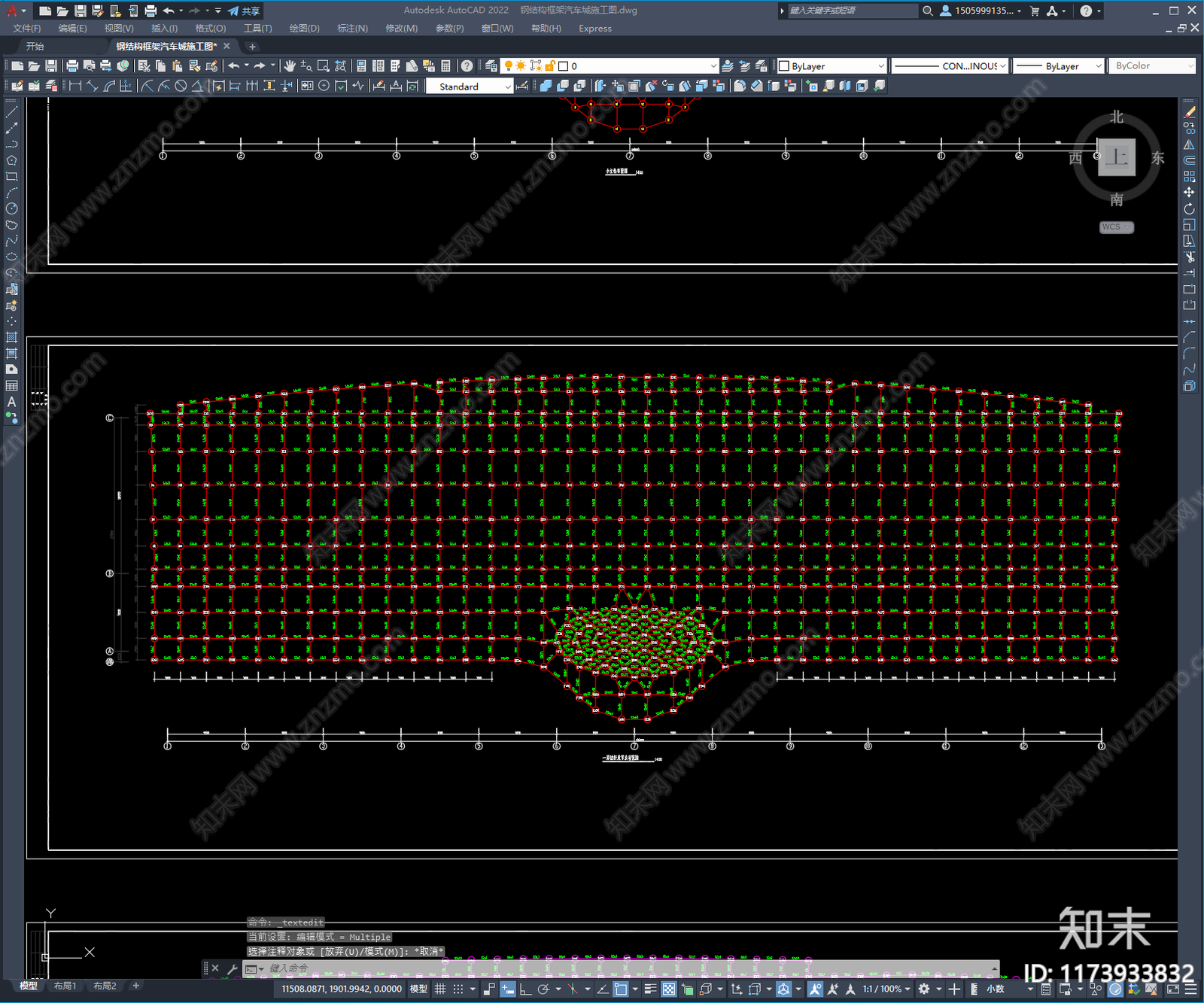Select the Line tool in draw toolbar
The image size is (1204, 1003).
11,111
